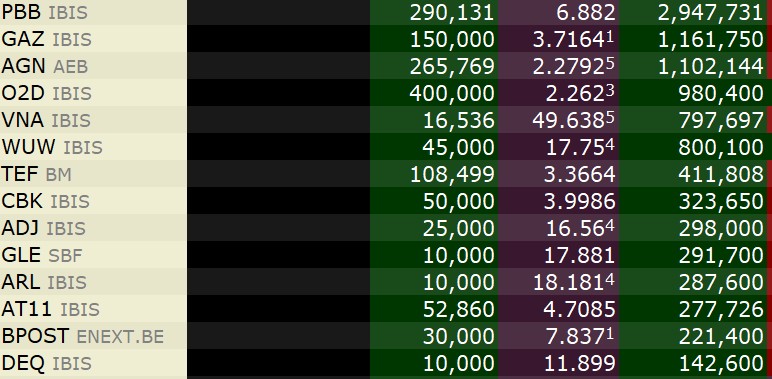Select the ARL IBIS ticker

click(x=44, y=283)
